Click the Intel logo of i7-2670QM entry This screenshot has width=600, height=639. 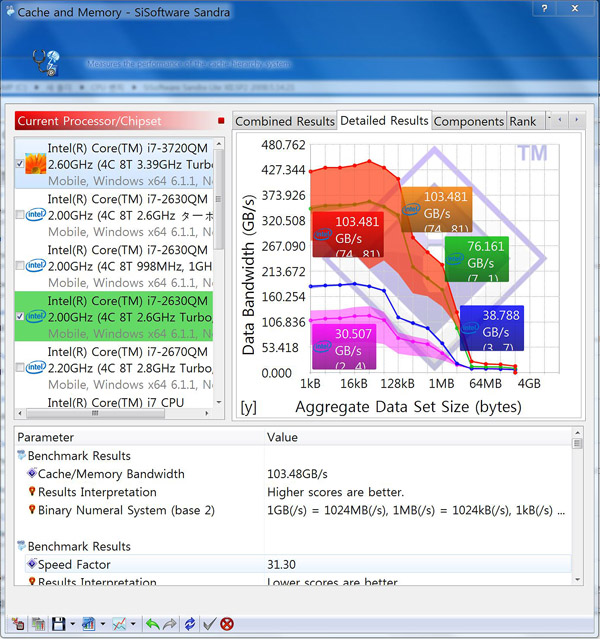pos(35,367)
